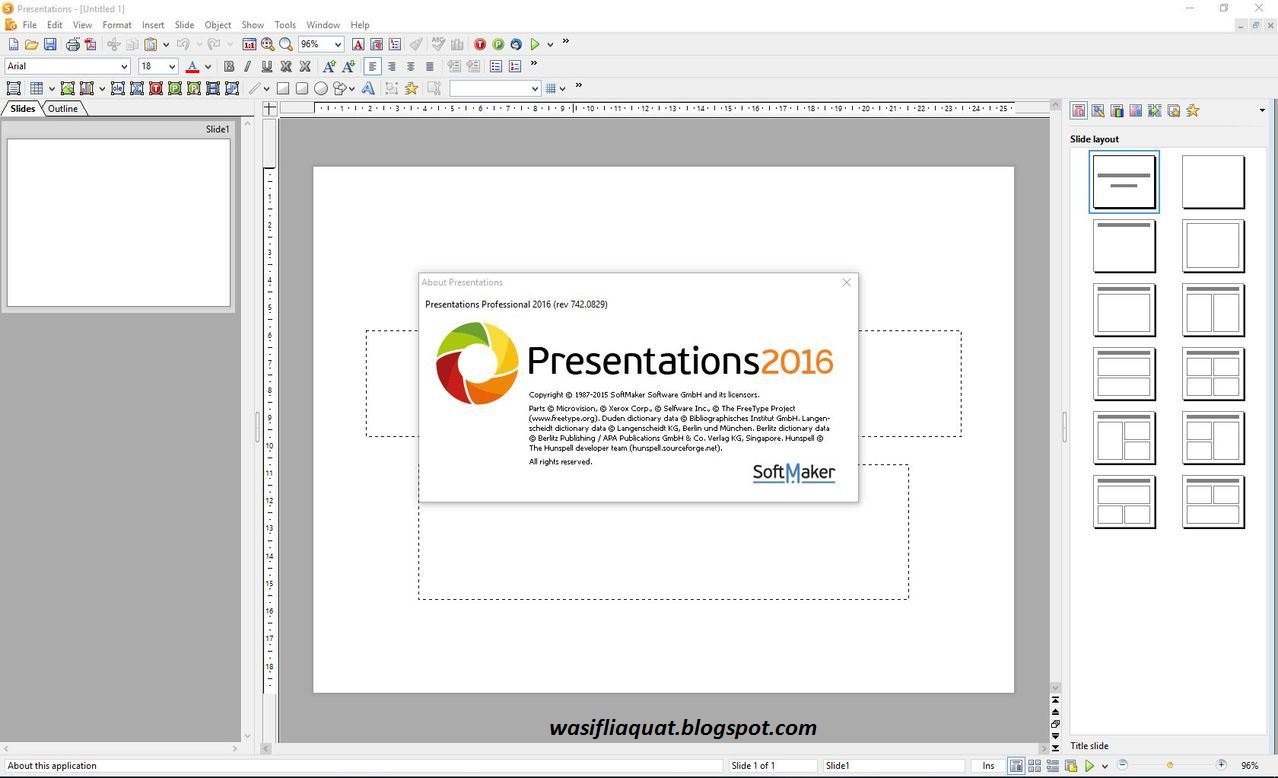The width and height of the screenshot is (1278, 778).
Task: Expand the font color dropdown arrow
Action: pyautogui.click(x=207, y=67)
